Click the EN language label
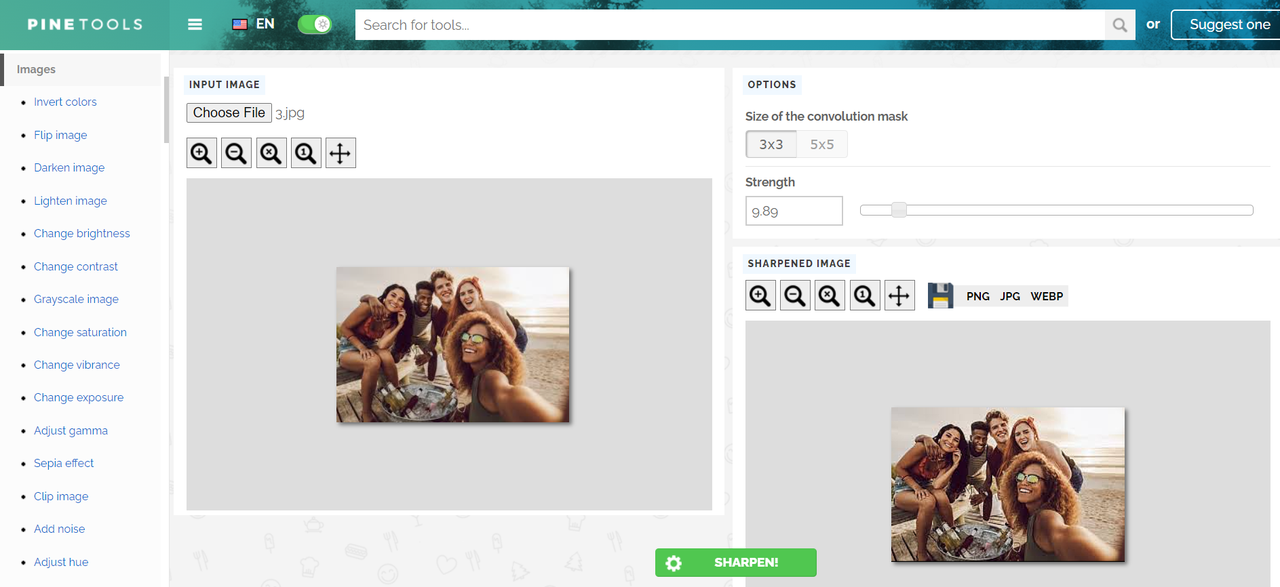1280x587 pixels. (265, 24)
